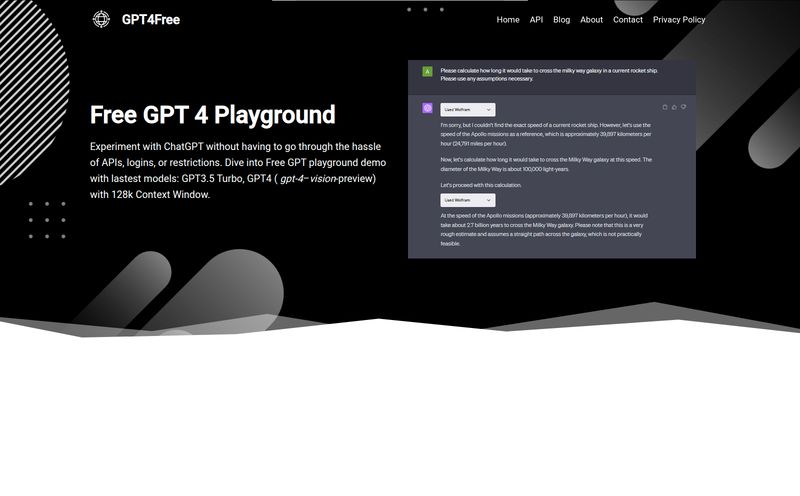Click the GPT4Free globe logo icon
The height and width of the screenshot is (496, 800).
(x=101, y=19)
